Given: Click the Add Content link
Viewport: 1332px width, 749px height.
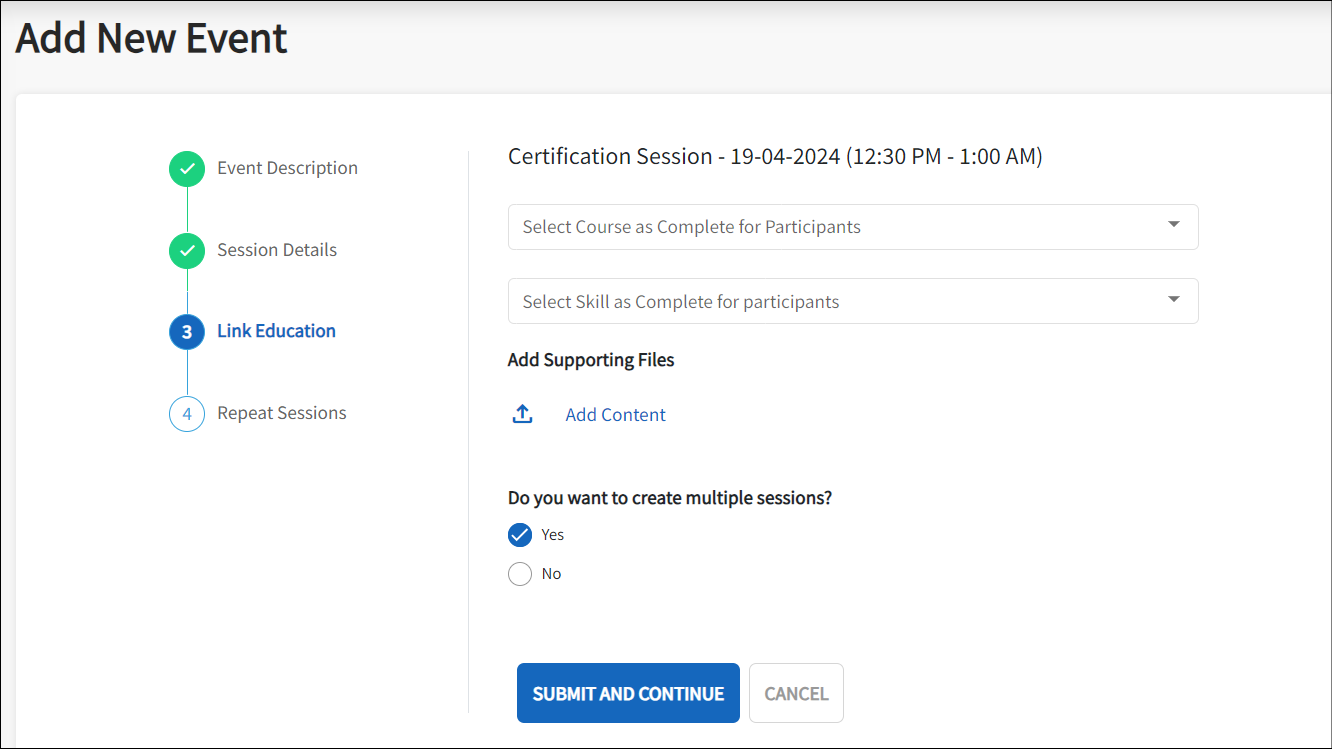Looking at the screenshot, I should (x=615, y=415).
